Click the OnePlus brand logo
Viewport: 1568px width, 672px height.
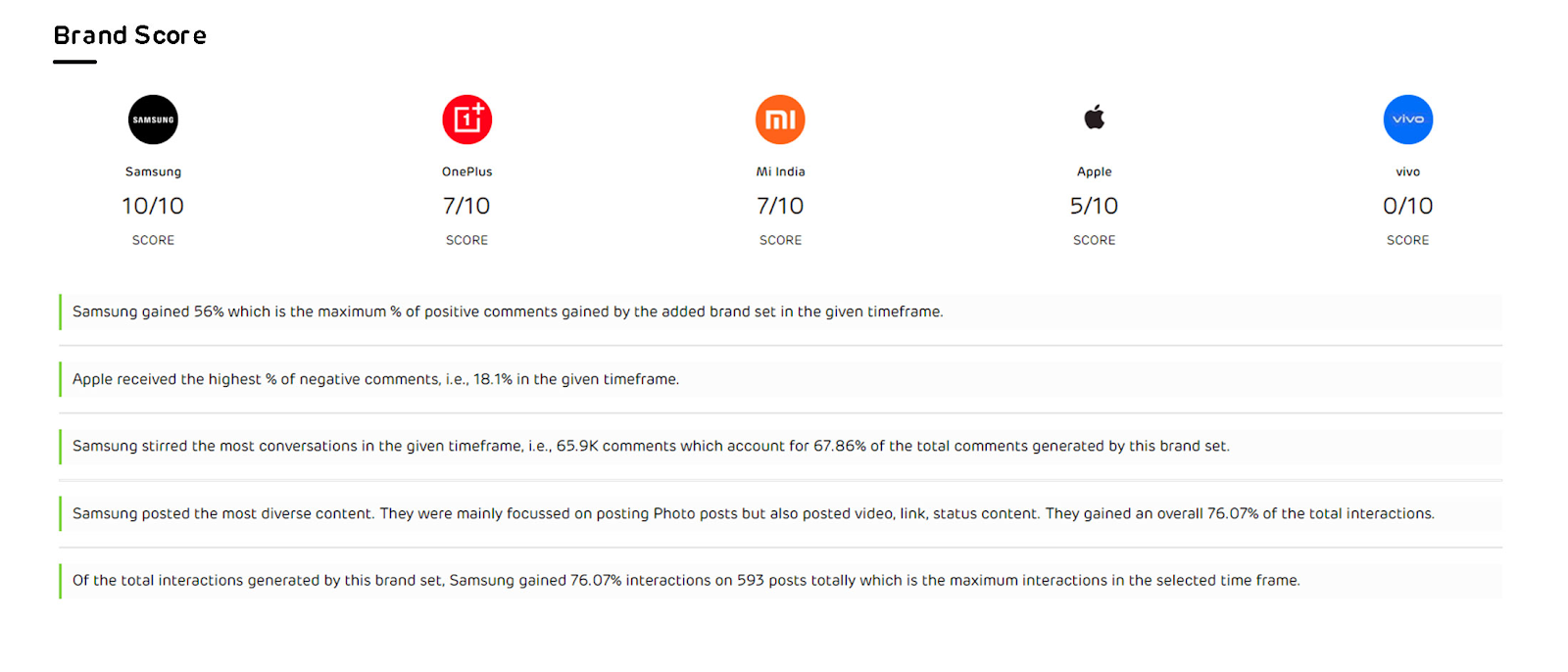(466, 120)
